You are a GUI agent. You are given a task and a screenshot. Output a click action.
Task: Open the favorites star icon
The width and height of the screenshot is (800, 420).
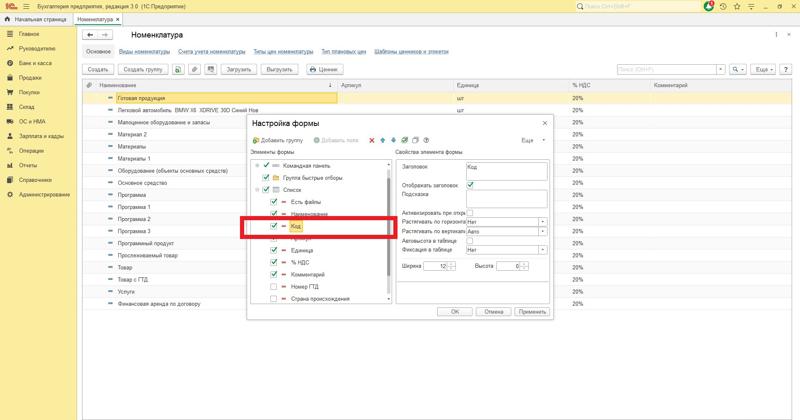coord(737,7)
